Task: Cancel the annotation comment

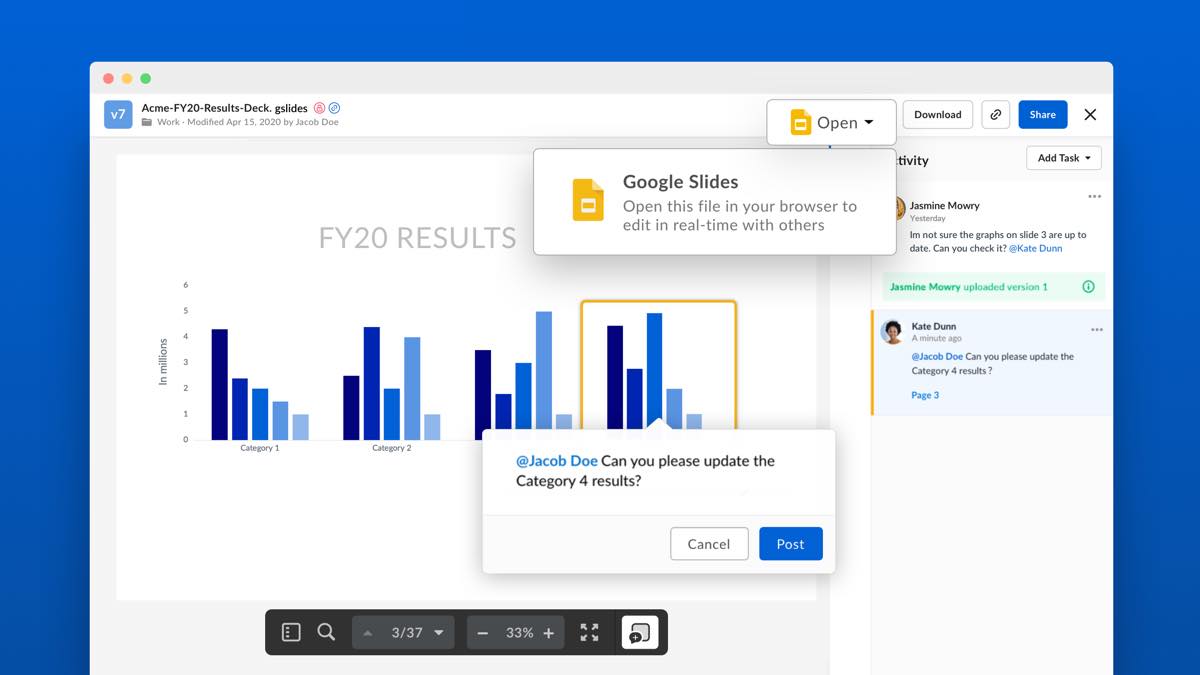Action: (x=709, y=544)
